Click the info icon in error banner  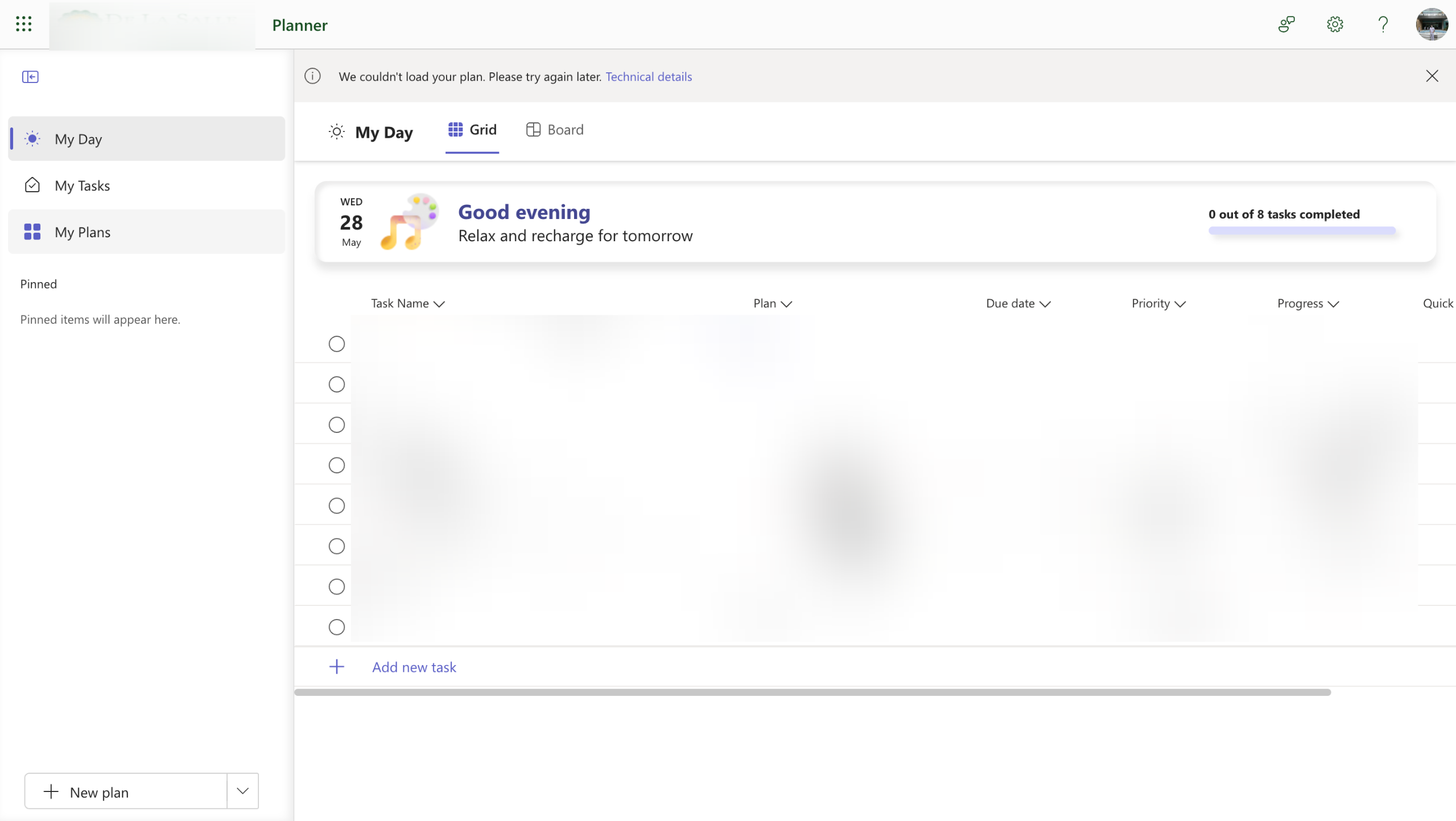312,76
